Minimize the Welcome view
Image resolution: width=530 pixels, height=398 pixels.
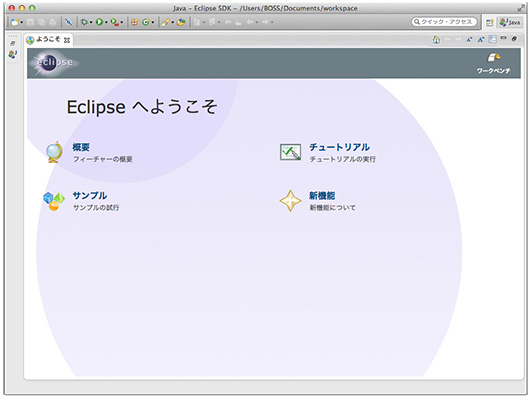coord(504,38)
